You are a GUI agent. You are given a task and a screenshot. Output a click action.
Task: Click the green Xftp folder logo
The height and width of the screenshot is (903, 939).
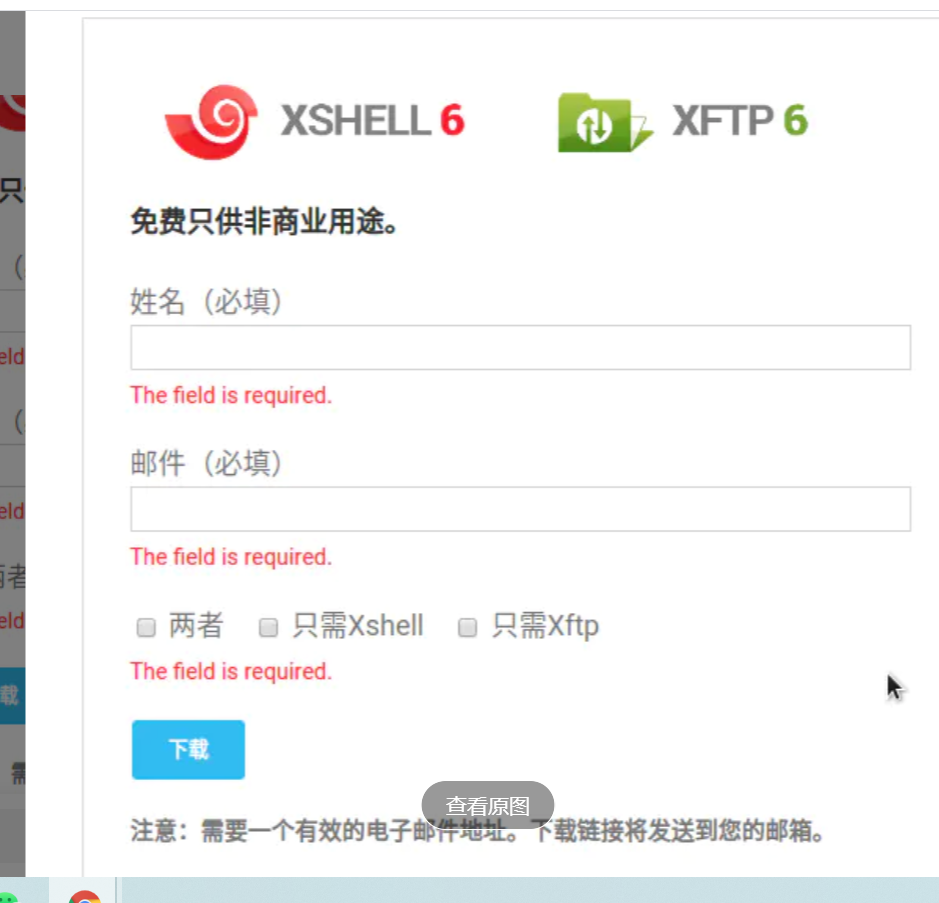click(x=605, y=123)
